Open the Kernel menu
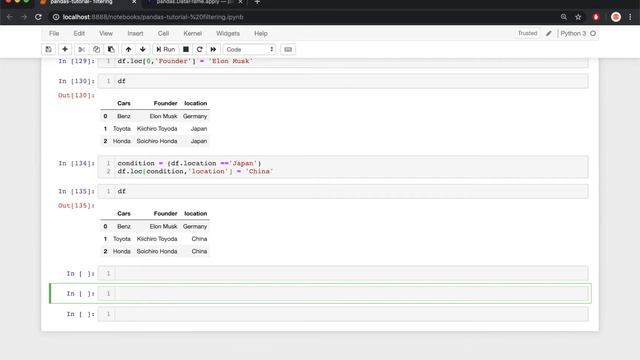 pyautogui.click(x=192, y=33)
